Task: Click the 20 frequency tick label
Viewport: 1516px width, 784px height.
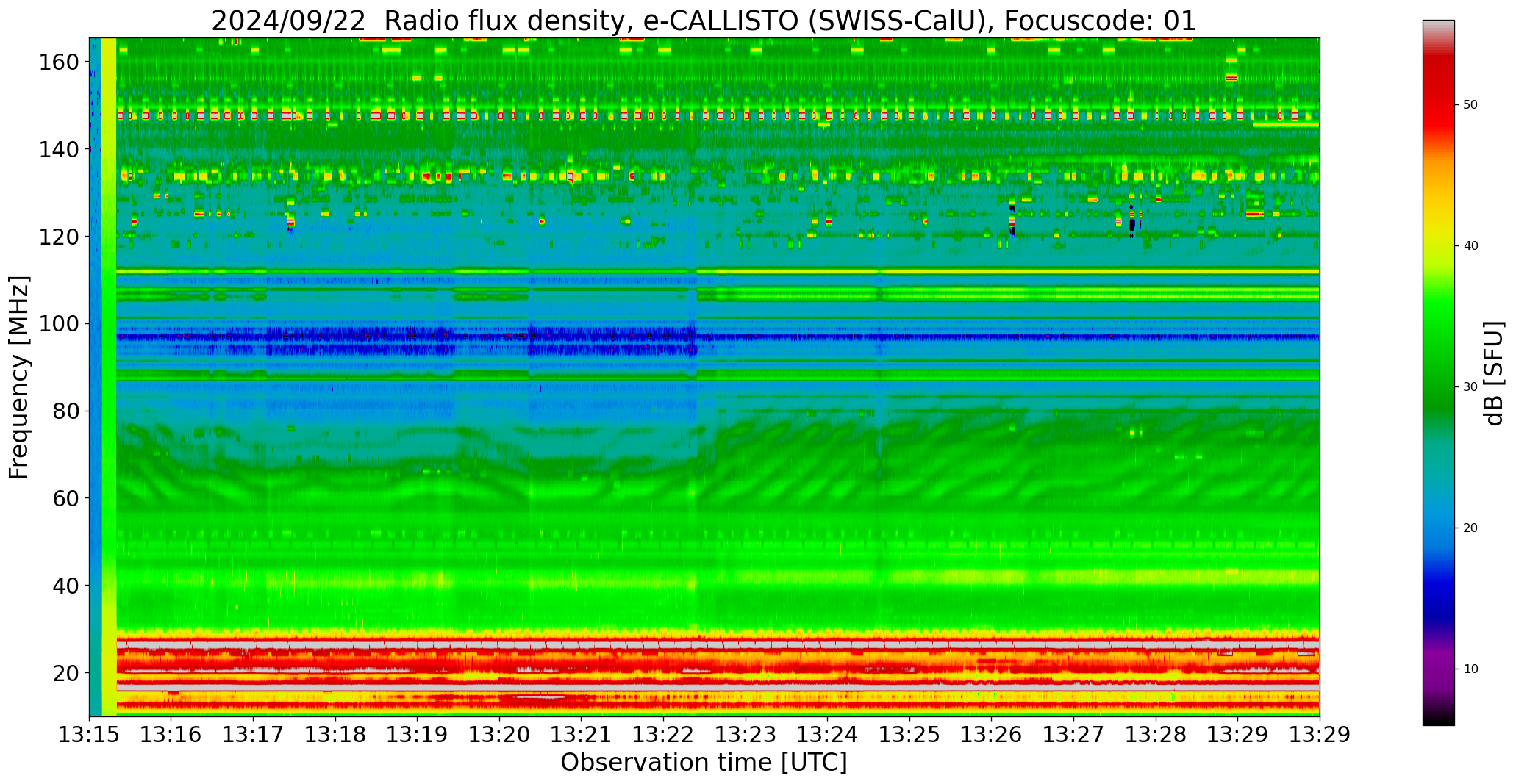Action: tap(66, 672)
